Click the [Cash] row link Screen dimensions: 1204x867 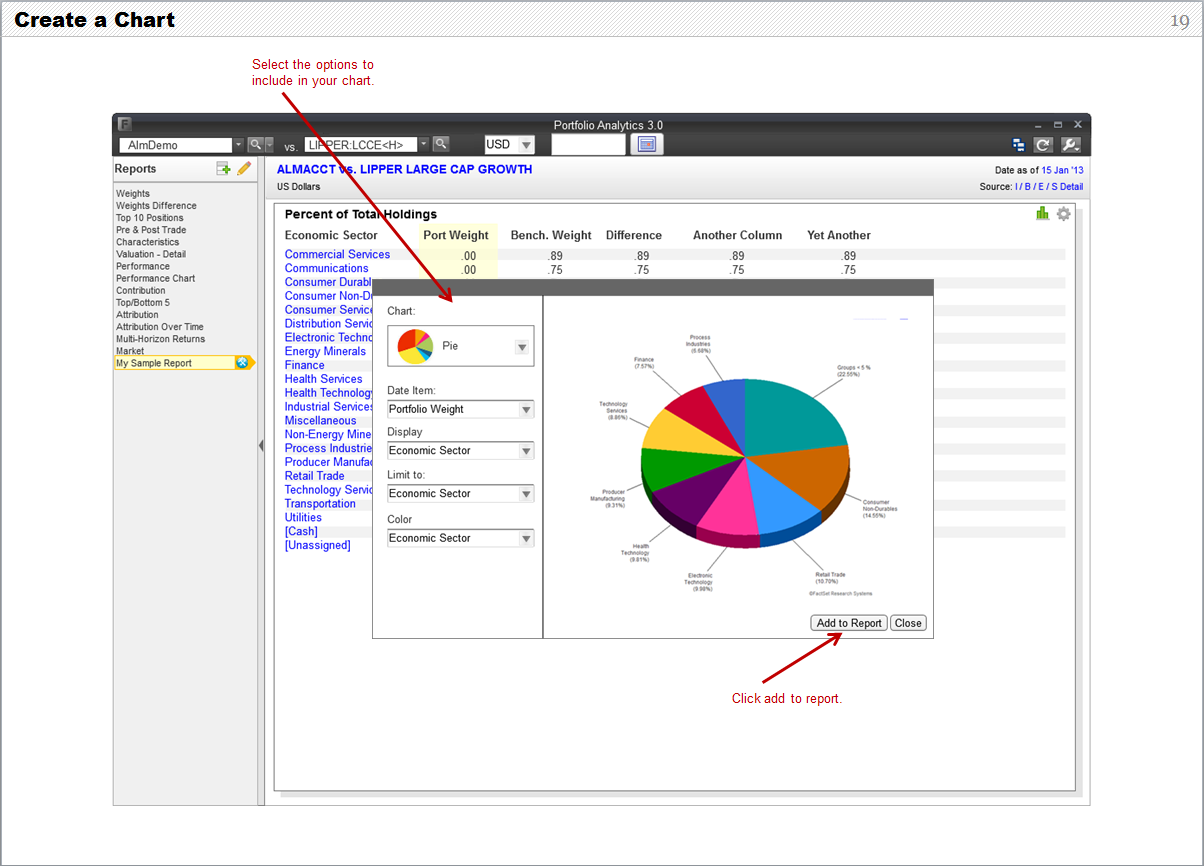[301, 532]
